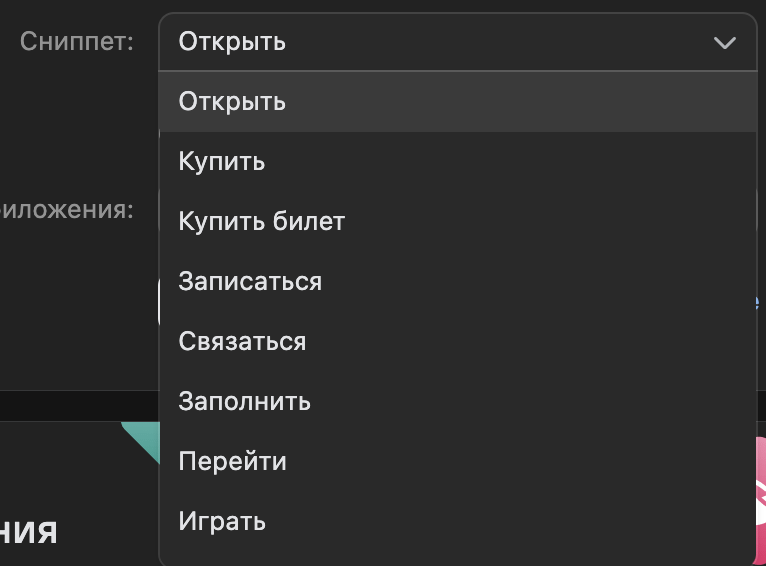Screen dimensions: 766x566
Task: Select the highlighted Открыть option in list
Action: click(232, 102)
